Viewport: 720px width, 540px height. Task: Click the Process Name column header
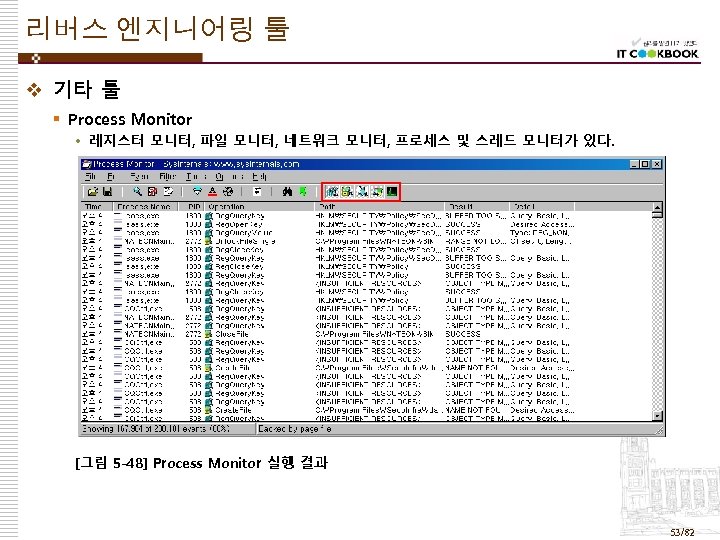coord(145,207)
